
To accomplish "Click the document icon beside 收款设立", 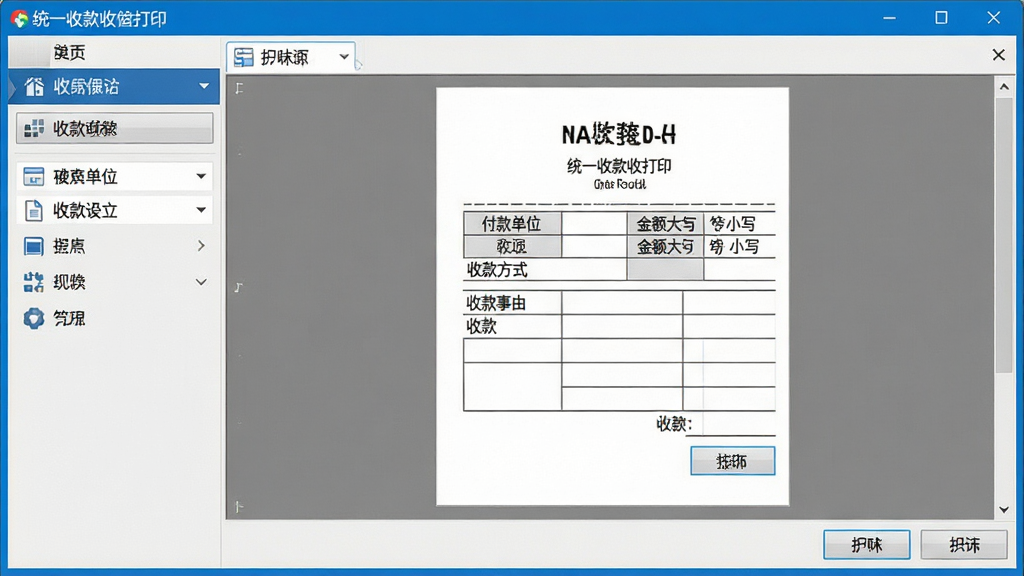I will (33, 210).
